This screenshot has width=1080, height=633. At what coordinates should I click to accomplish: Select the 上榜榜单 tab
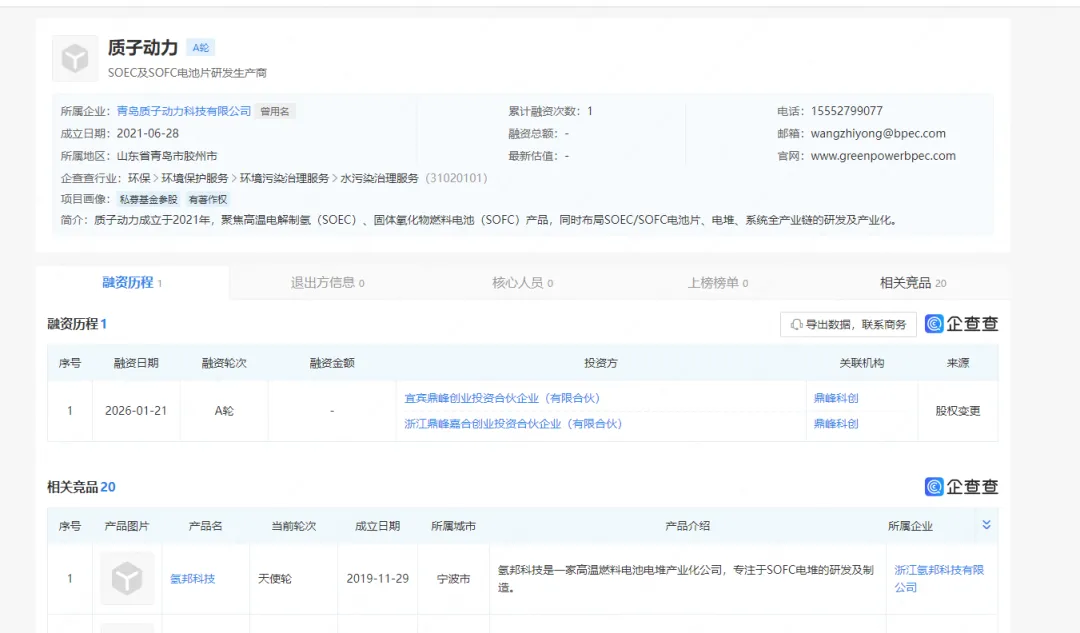(x=718, y=282)
